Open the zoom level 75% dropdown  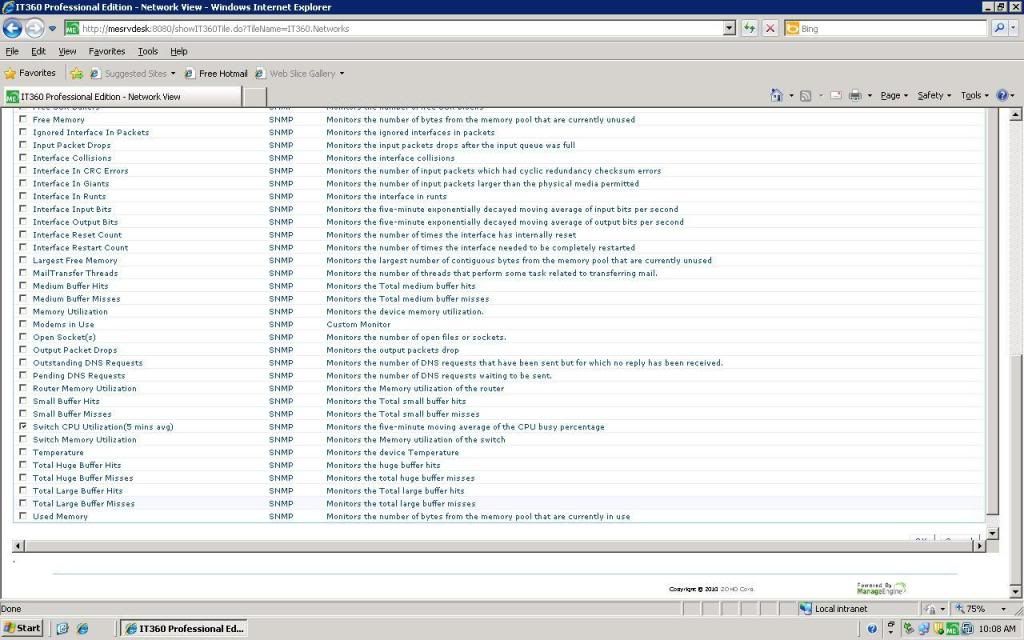(x=1004, y=609)
